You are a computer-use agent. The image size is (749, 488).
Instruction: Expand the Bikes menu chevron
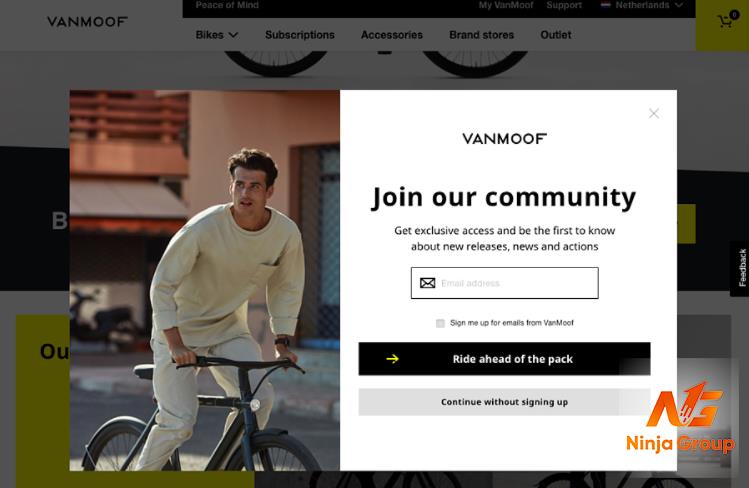(x=233, y=35)
